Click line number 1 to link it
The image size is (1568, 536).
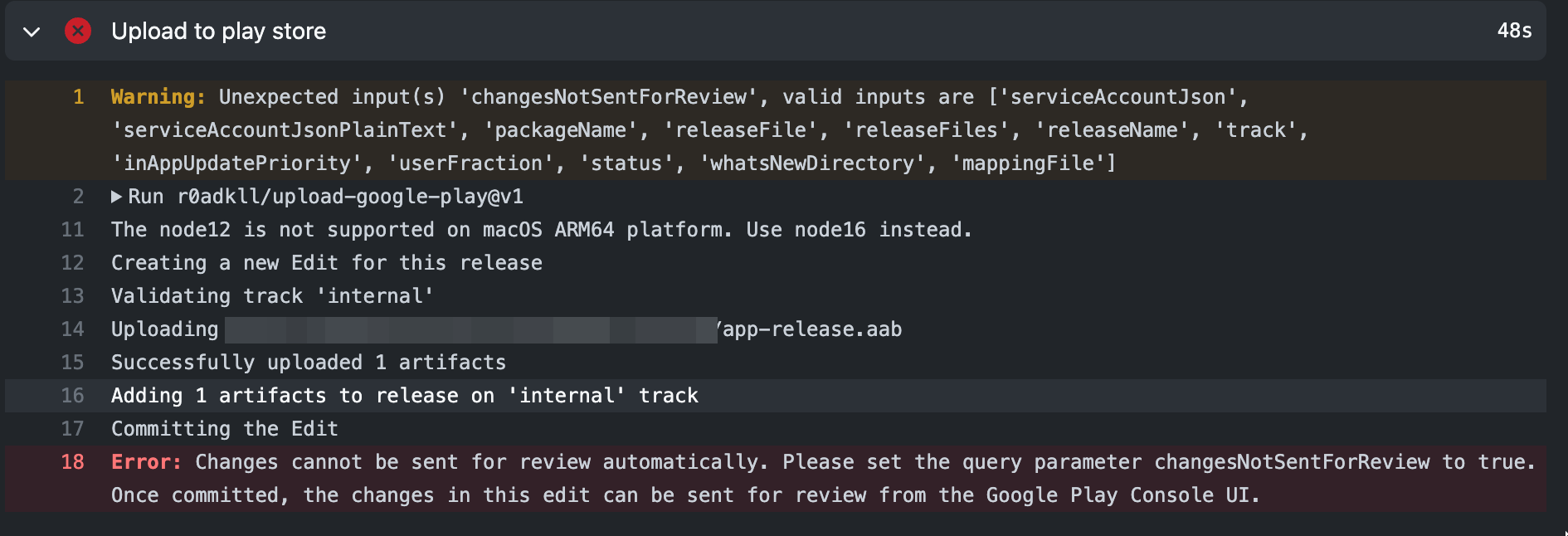coord(77,97)
